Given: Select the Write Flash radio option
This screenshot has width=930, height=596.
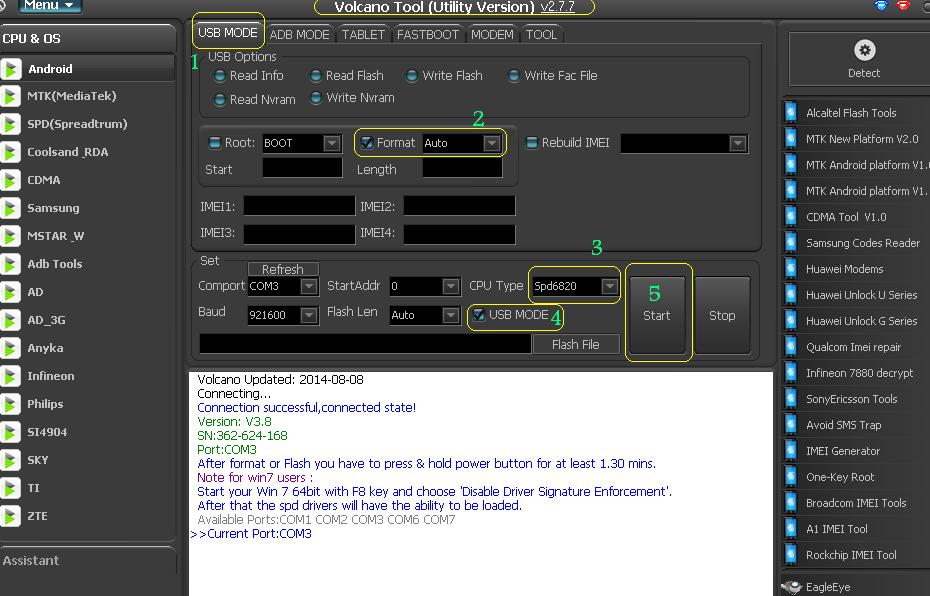Looking at the screenshot, I should point(412,76).
